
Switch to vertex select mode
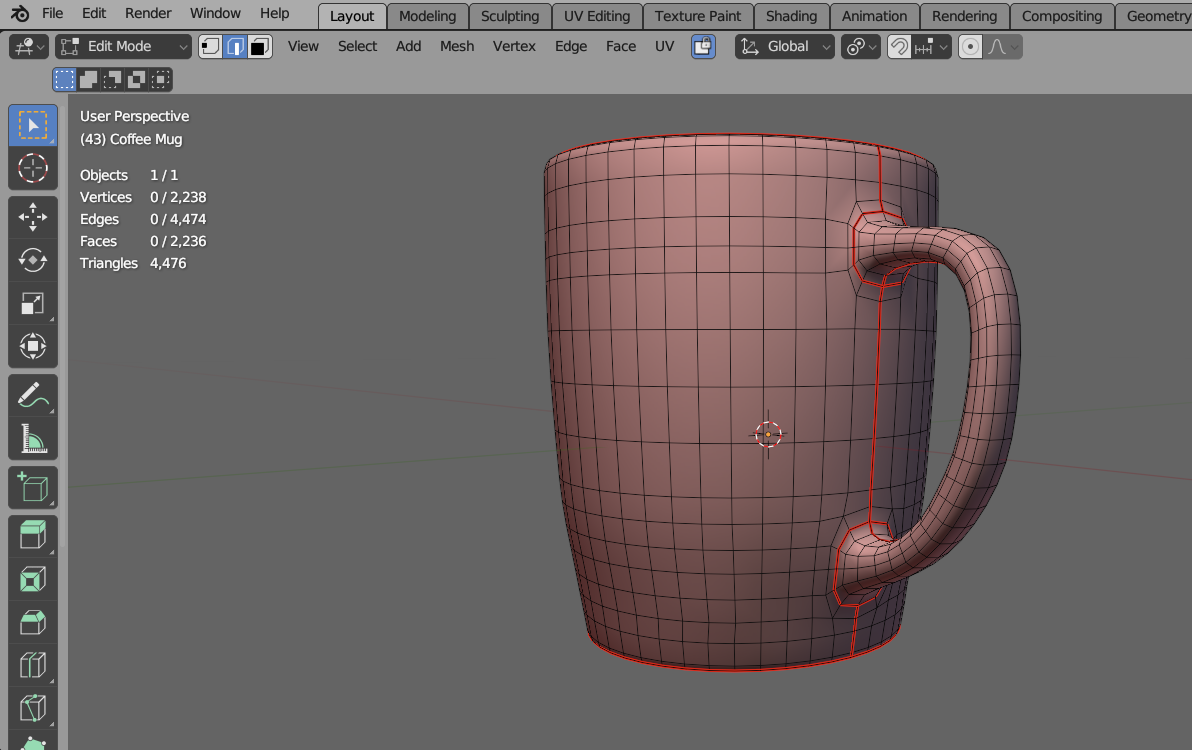point(210,46)
